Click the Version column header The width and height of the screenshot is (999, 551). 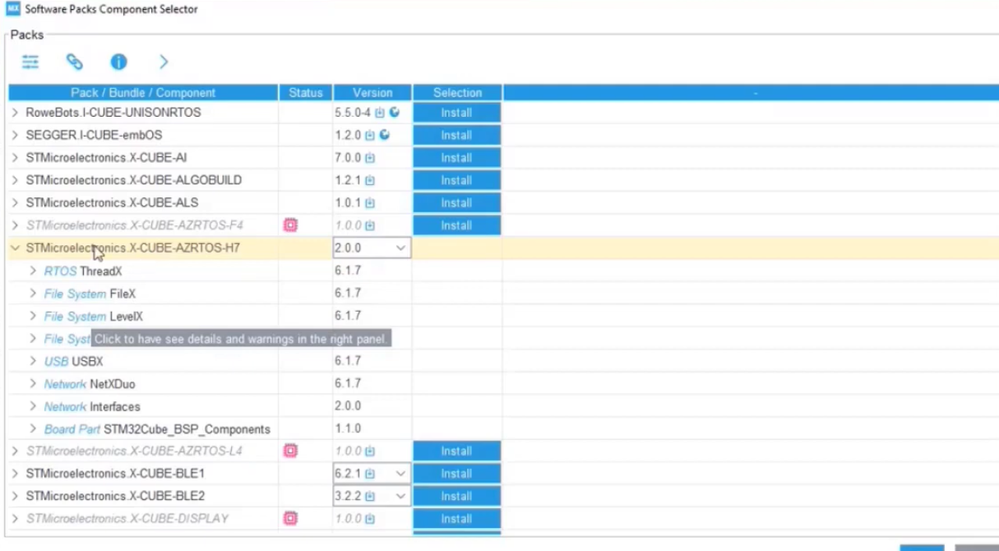[373, 93]
